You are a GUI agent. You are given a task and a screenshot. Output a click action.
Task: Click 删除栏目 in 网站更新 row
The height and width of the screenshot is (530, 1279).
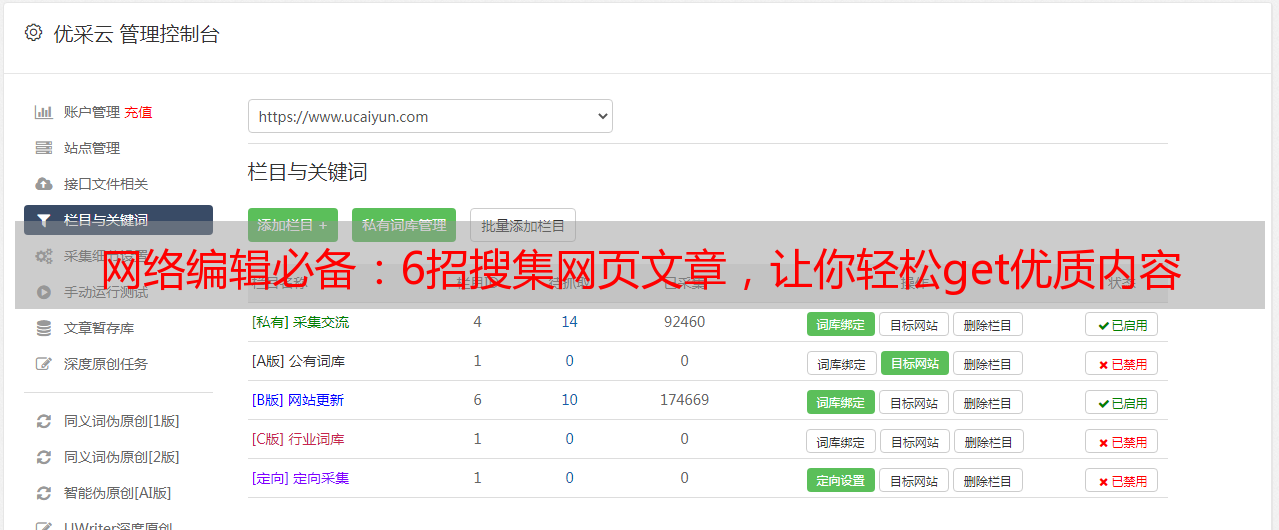click(x=988, y=402)
